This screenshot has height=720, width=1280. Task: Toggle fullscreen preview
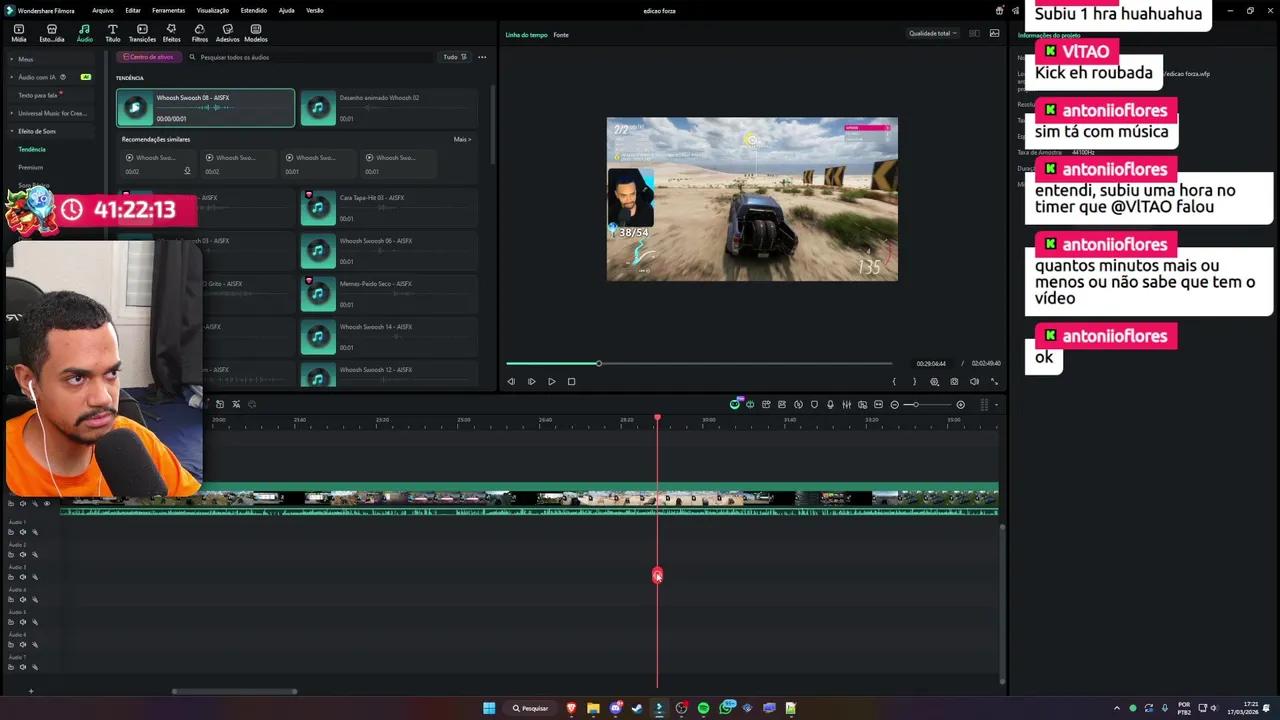pyautogui.click(x=994, y=381)
